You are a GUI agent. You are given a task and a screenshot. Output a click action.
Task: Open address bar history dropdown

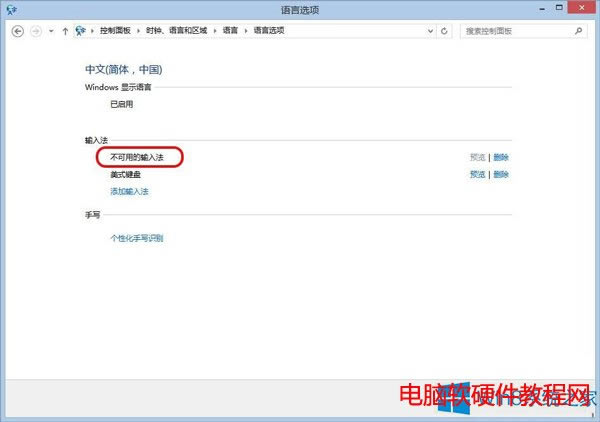[430, 31]
